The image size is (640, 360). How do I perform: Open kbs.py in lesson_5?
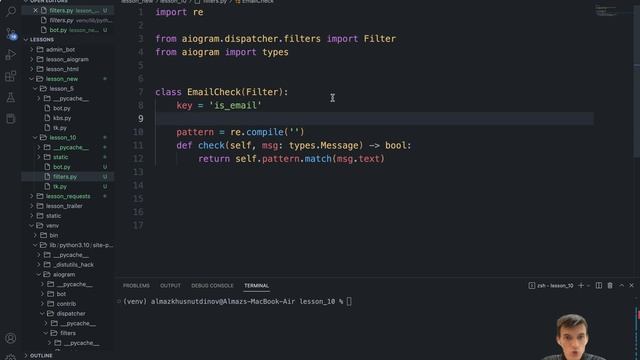point(62,118)
